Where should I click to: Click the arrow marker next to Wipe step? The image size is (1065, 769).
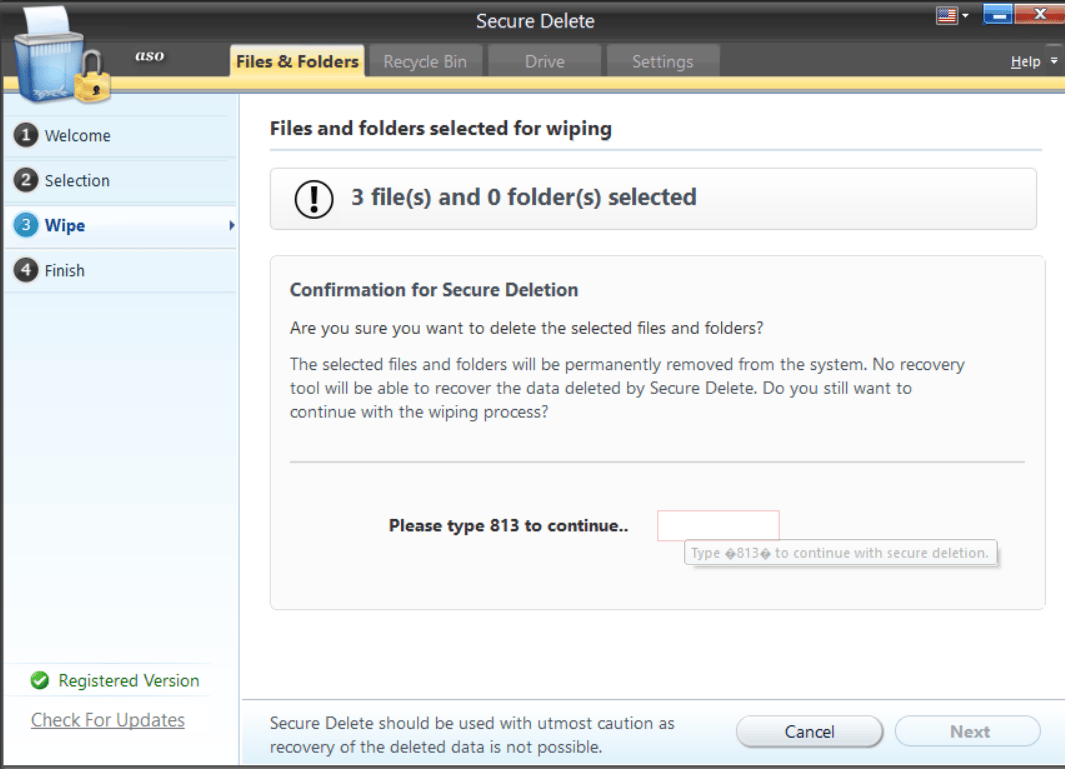[231, 225]
